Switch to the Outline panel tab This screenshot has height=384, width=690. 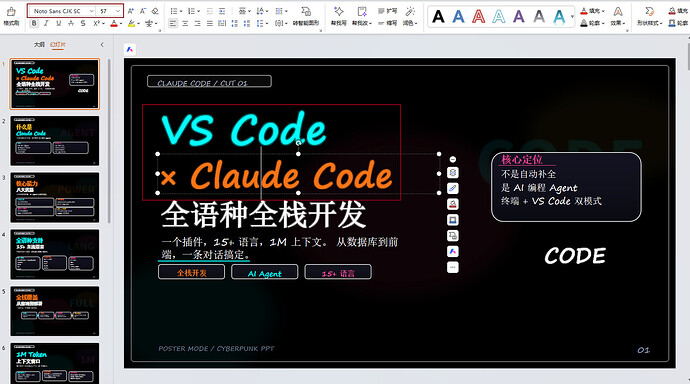[x=39, y=44]
